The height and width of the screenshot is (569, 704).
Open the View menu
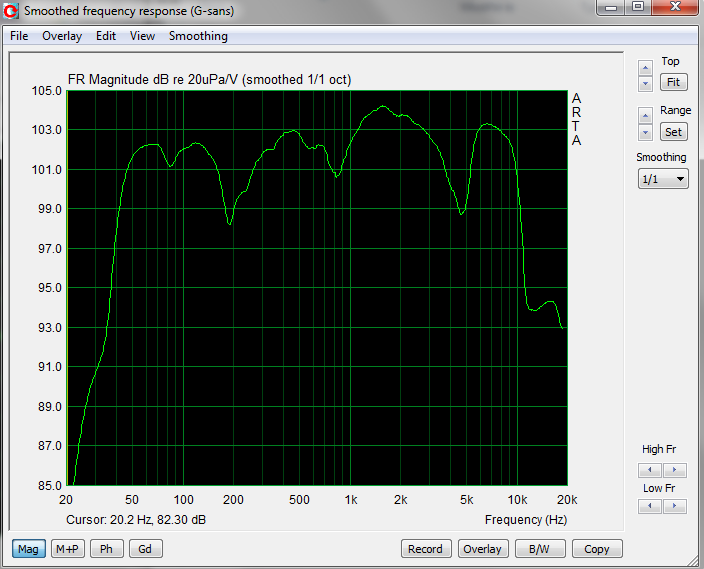tap(142, 36)
